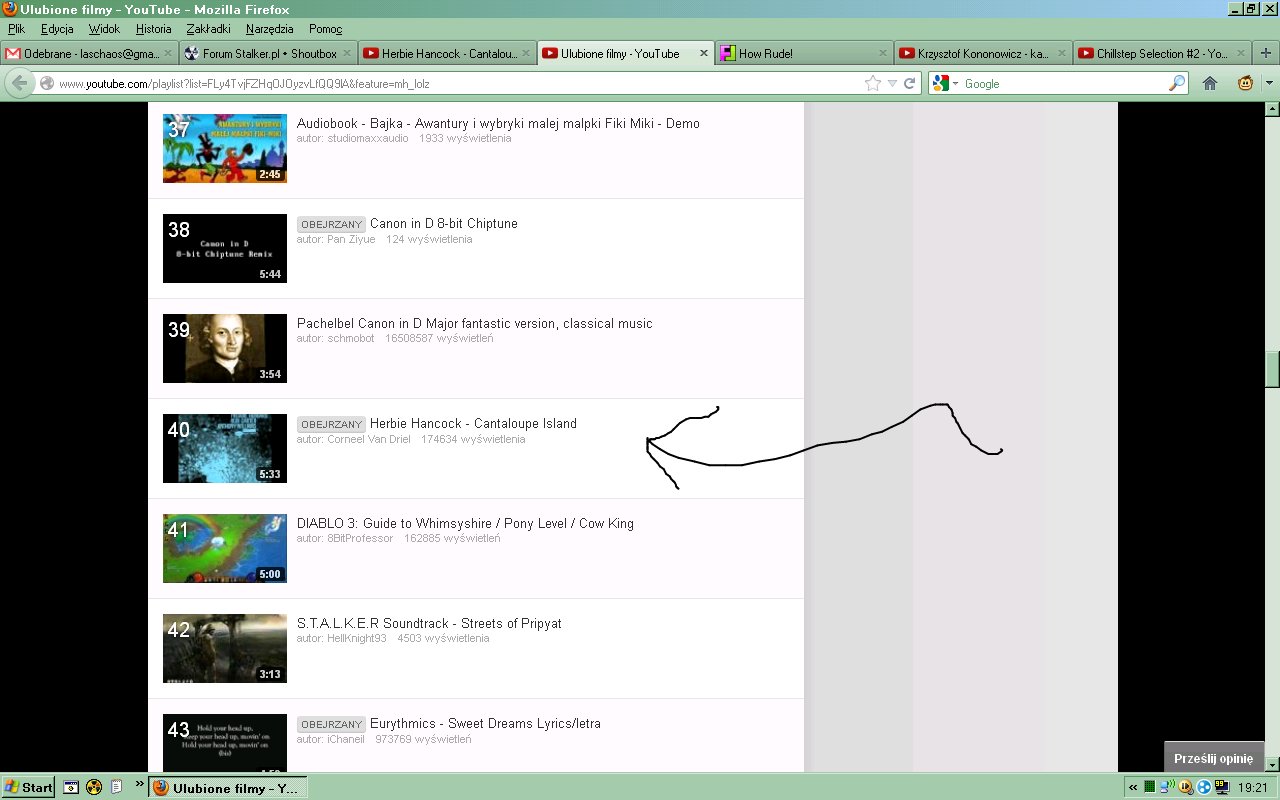Reload the page with the refresh icon
The height and width of the screenshot is (800, 1280).
pyautogui.click(x=910, y=84)
